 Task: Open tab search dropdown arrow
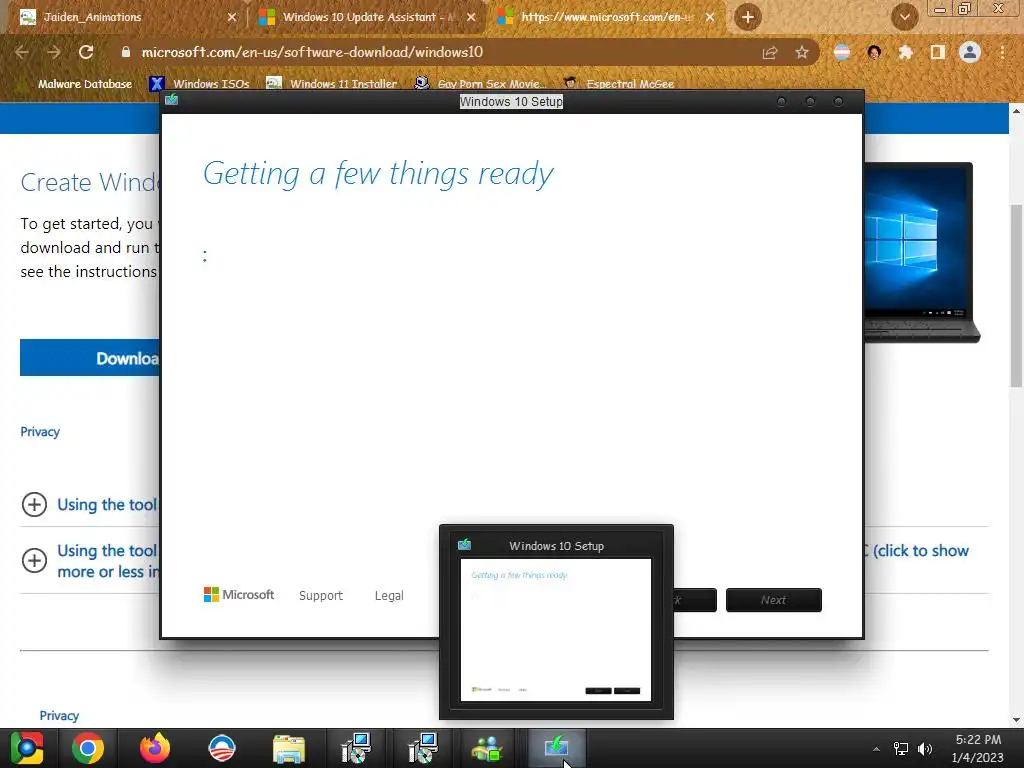[x=904, y=17]
